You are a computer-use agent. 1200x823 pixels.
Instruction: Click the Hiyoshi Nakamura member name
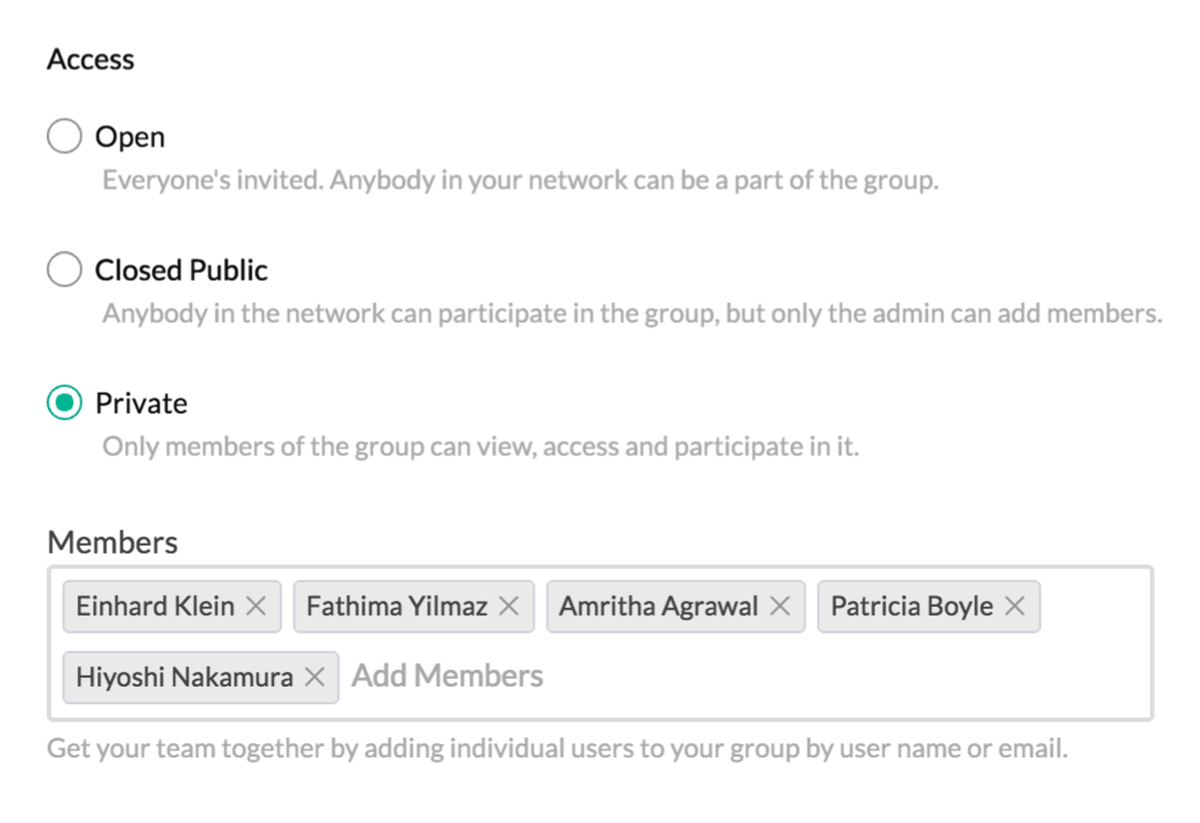pos(184,677)
